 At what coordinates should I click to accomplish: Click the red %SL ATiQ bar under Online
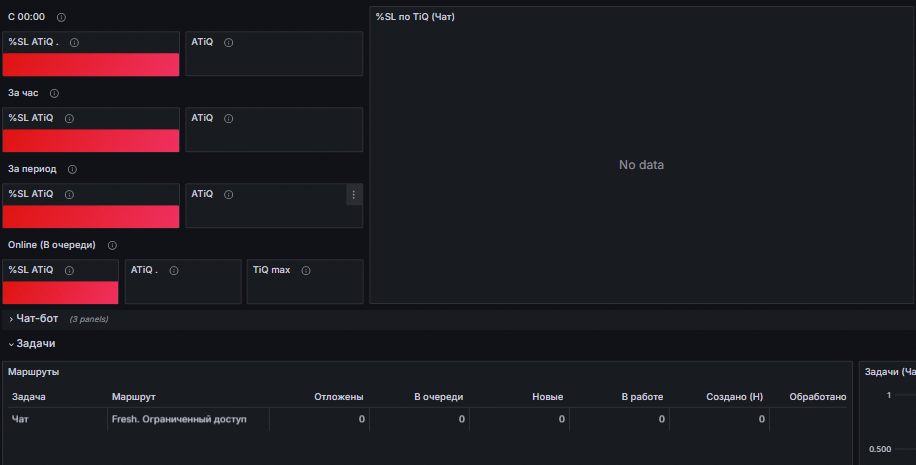60,293
